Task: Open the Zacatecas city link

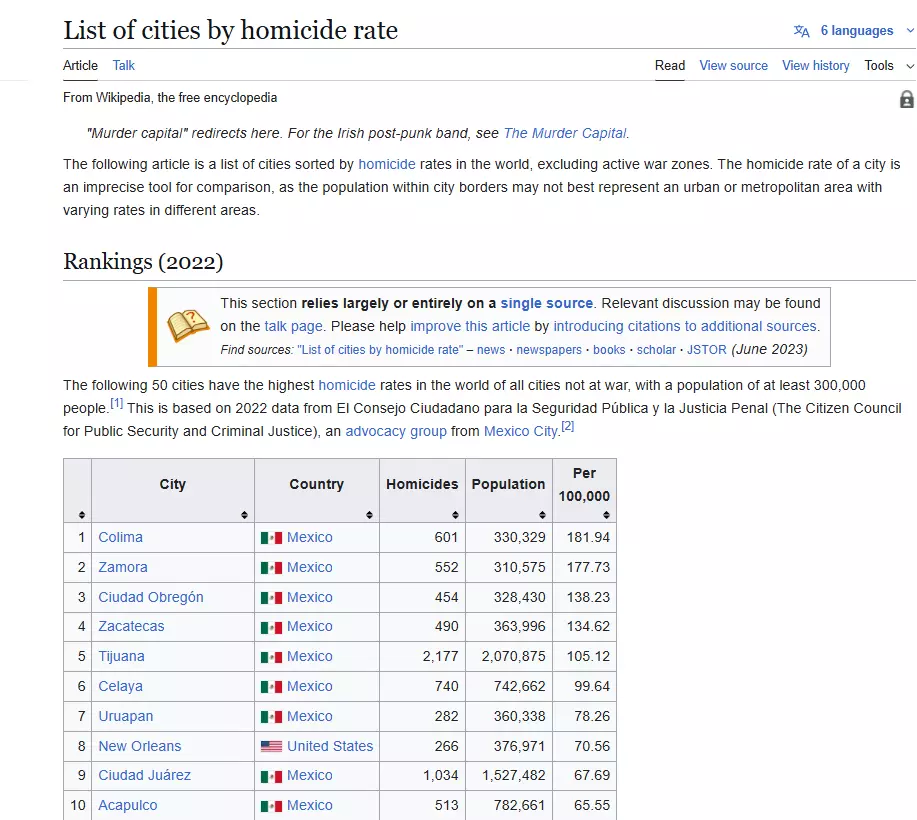Action: click(x=131, y=626)
